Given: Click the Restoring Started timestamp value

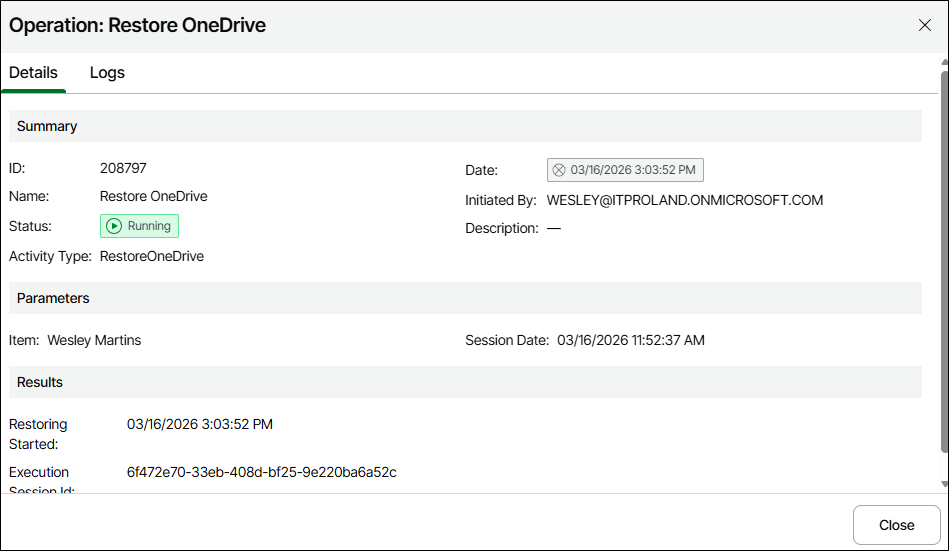Looking at the screenshot, I should coord(199,424).
